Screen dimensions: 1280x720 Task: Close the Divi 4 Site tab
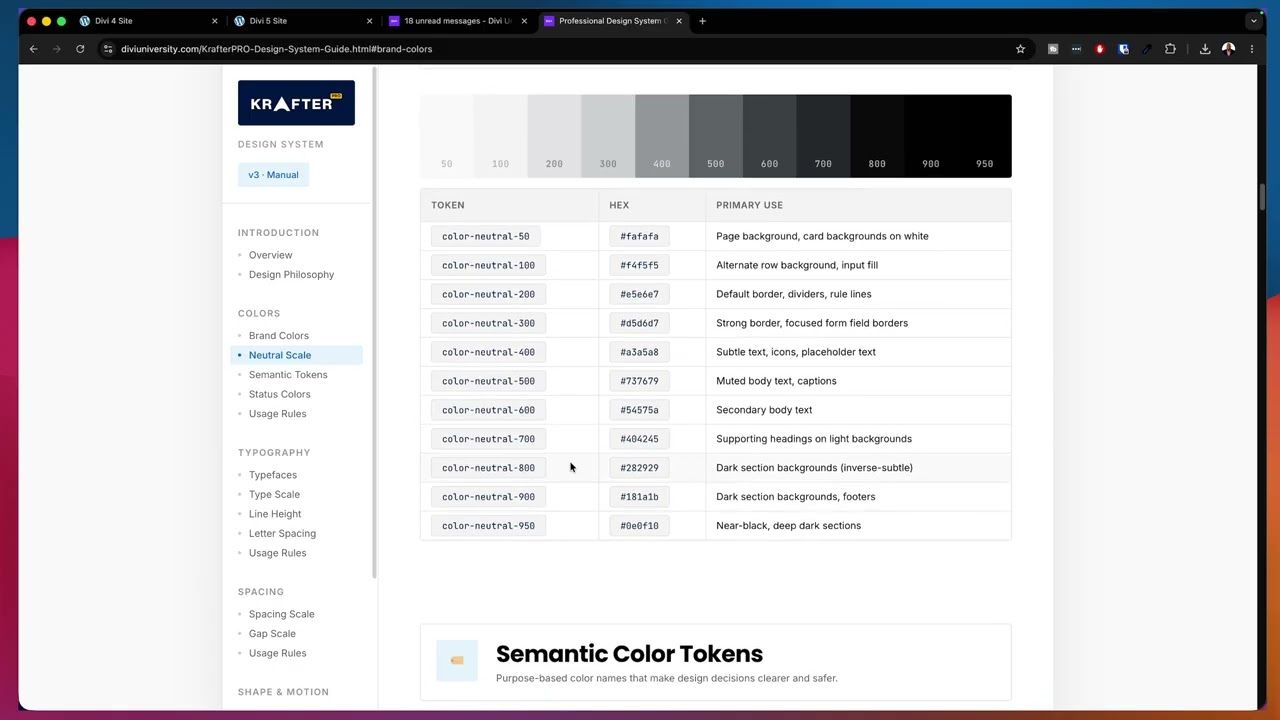214,21
